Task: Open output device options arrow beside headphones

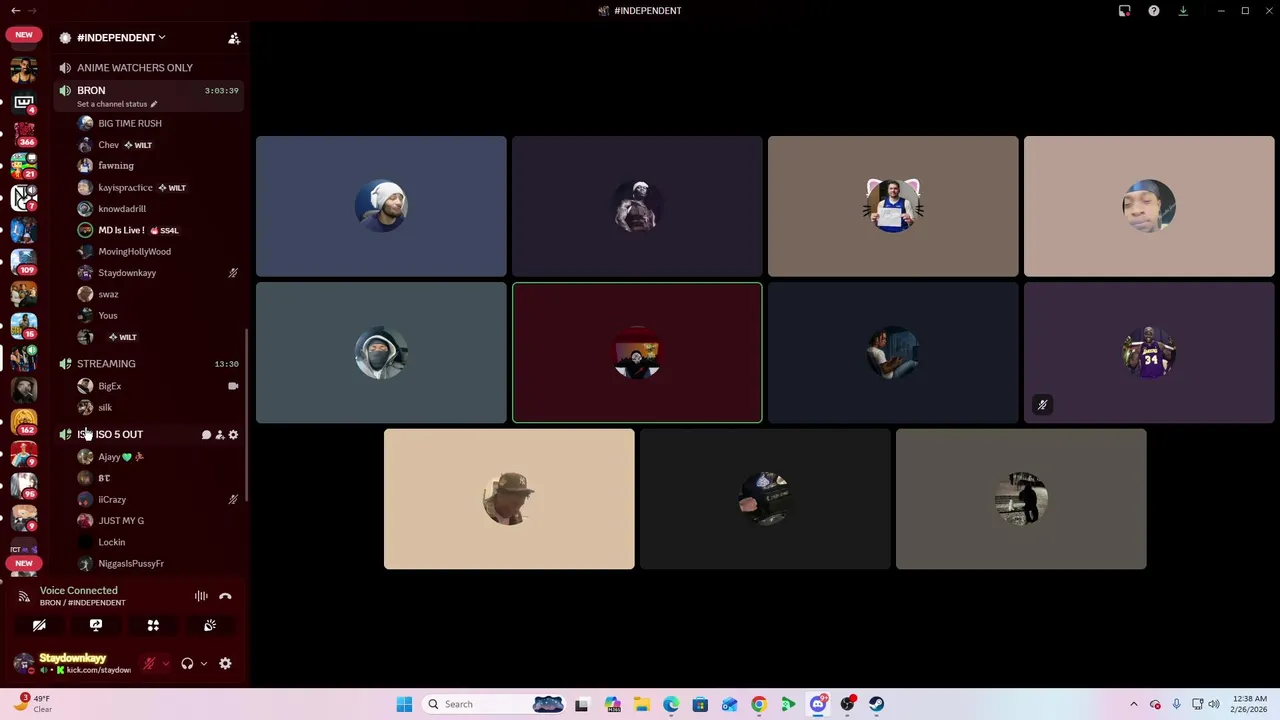Action: coord(203,663)
